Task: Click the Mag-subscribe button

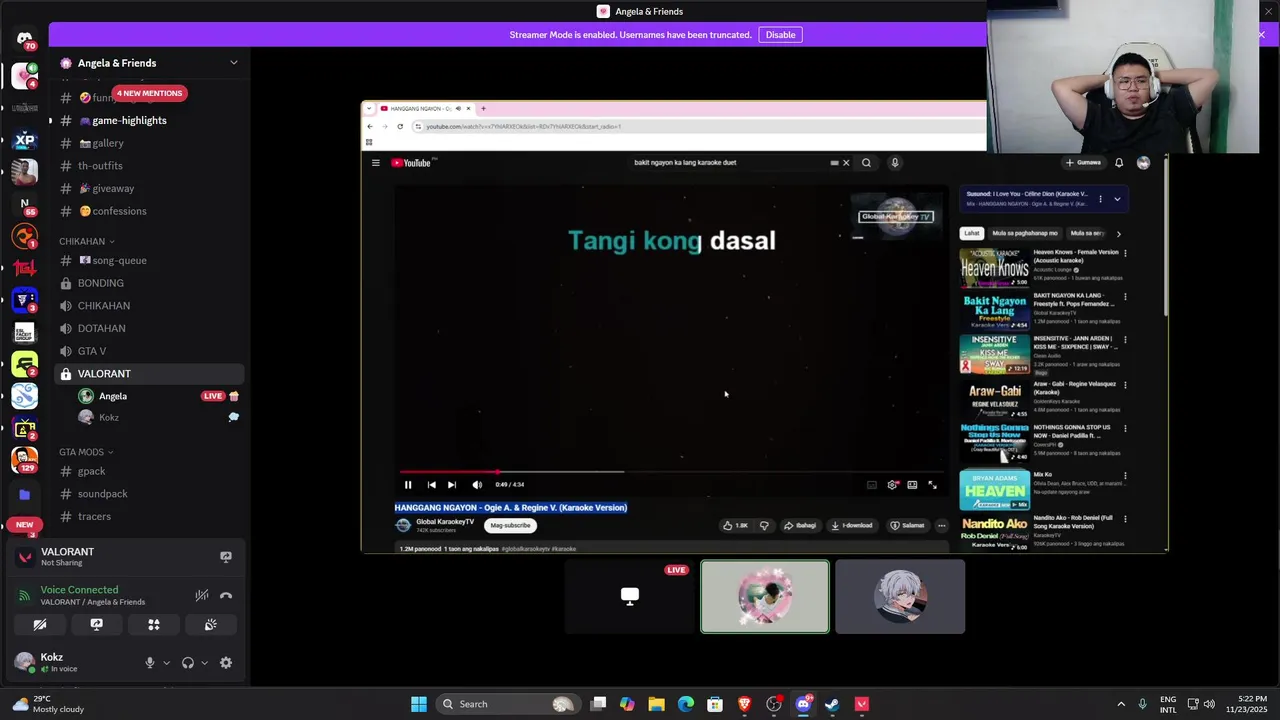Action: 510,525
